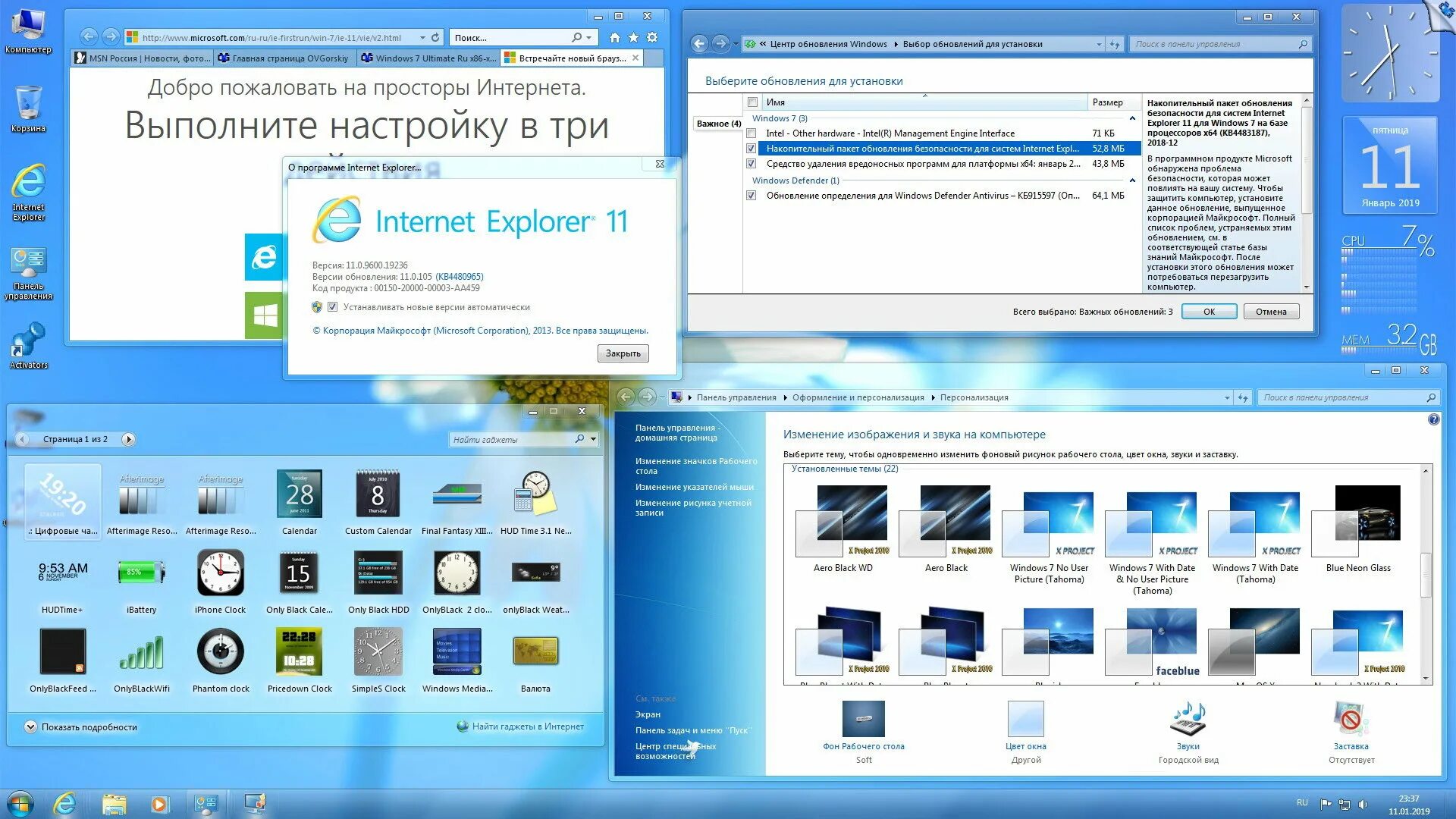Launch Windows Media Player from the taskbar

[x=159, y=804]
